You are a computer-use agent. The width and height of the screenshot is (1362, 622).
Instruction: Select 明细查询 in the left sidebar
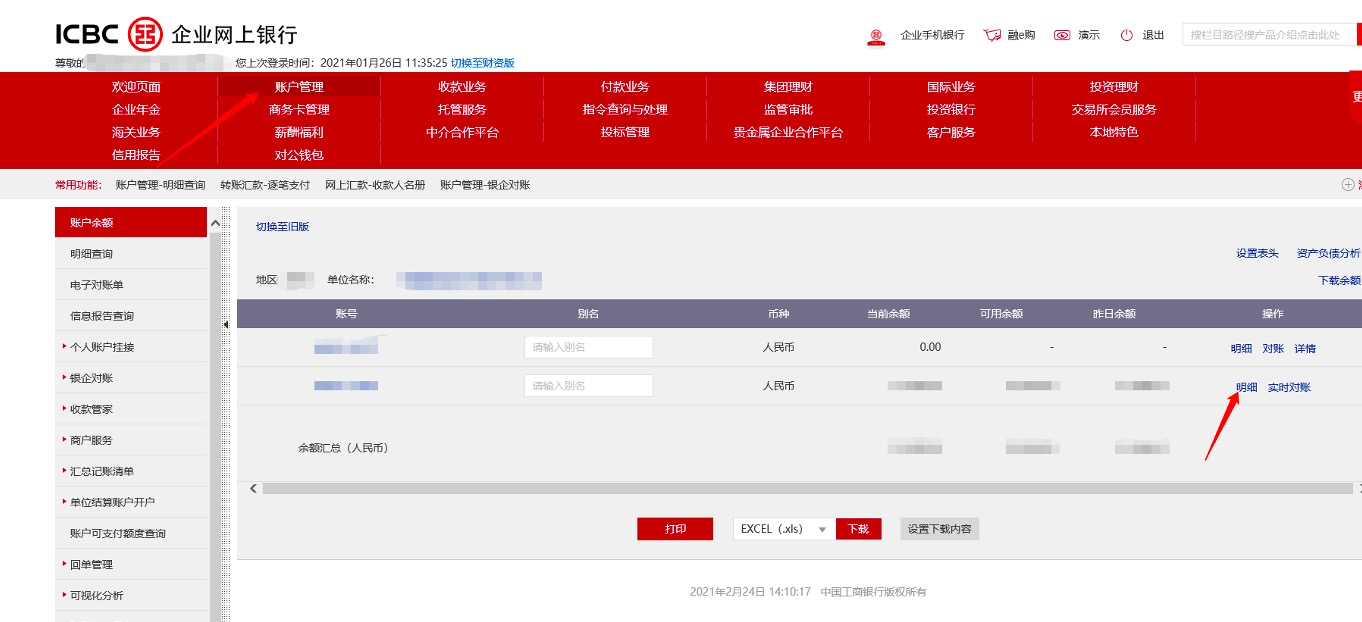pyautogui.click(x=91, y=254)
